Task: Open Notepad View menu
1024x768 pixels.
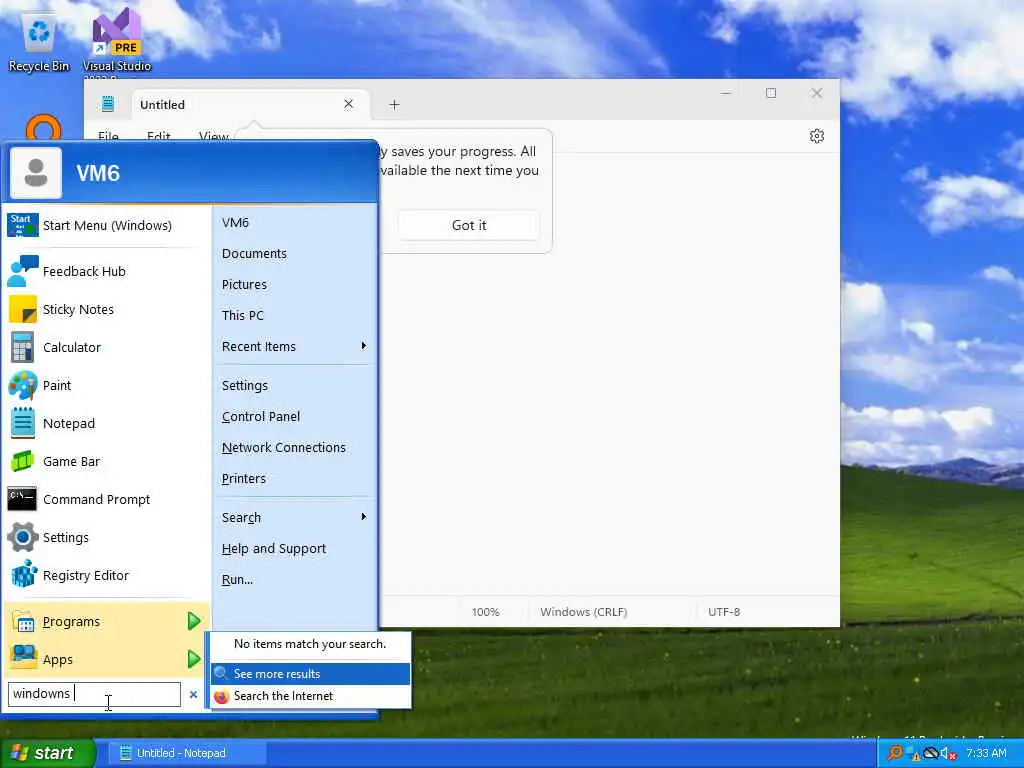Action: click(x=214, y=136)
